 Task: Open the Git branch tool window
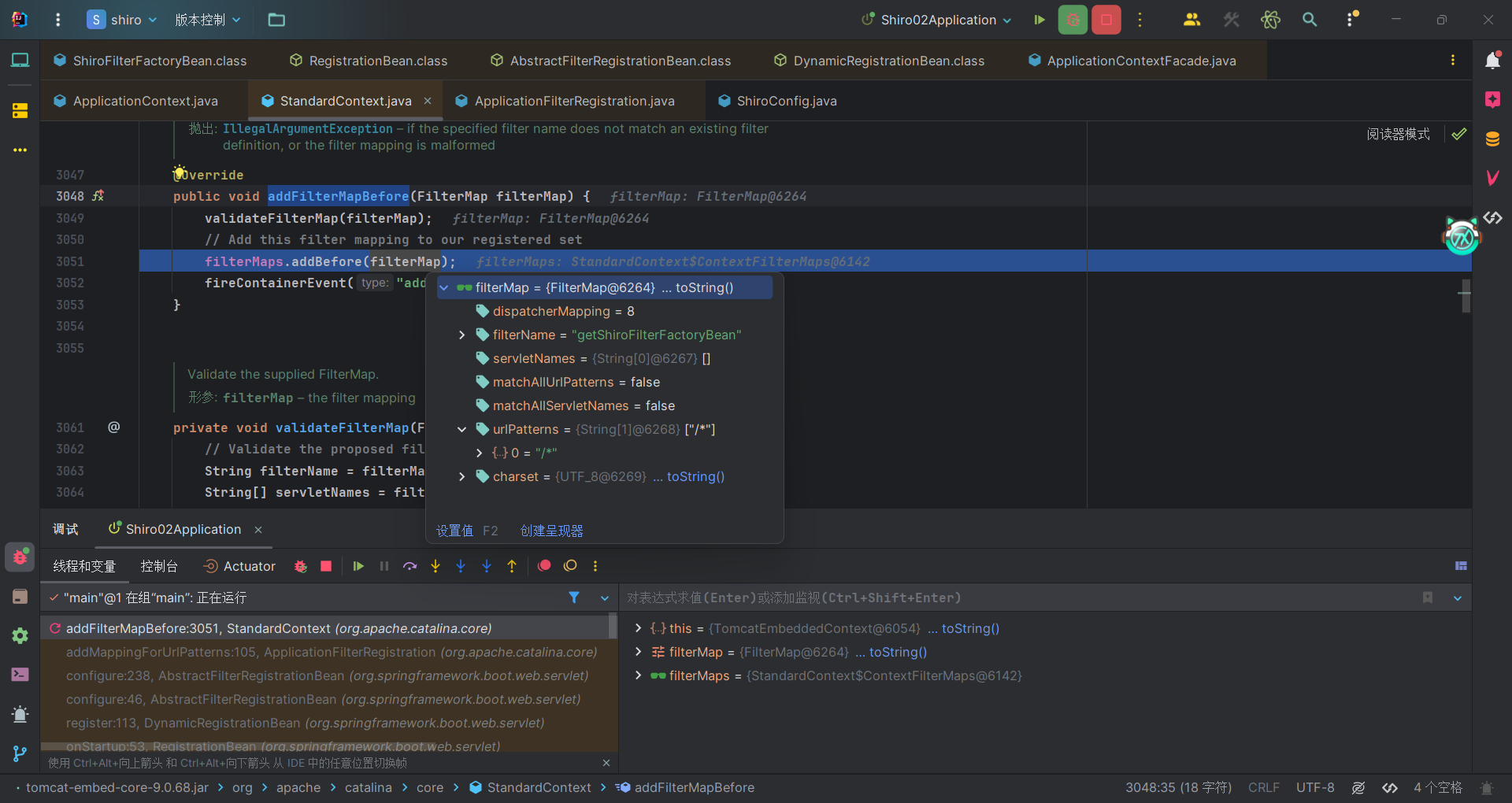point(20,753)
